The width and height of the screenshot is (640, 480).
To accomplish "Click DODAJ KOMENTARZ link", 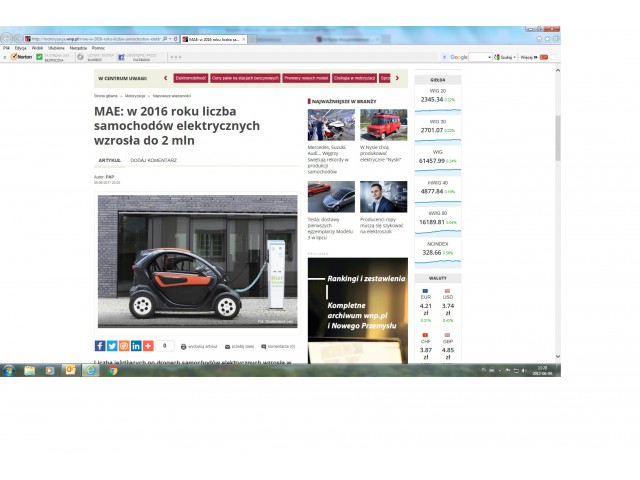I will [153, 160].
